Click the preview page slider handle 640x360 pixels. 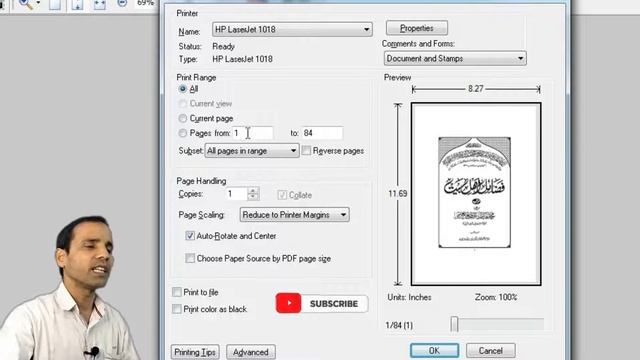click(x=454, y=324)
